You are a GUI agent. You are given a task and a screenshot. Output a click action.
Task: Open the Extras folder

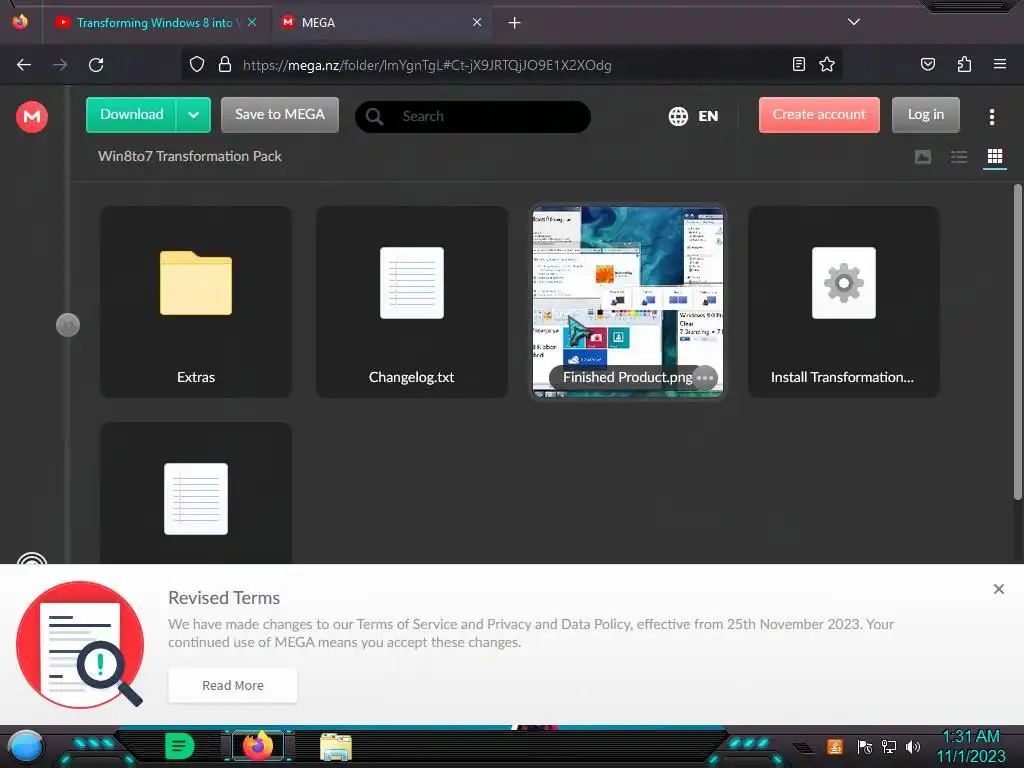coord(196,302)
